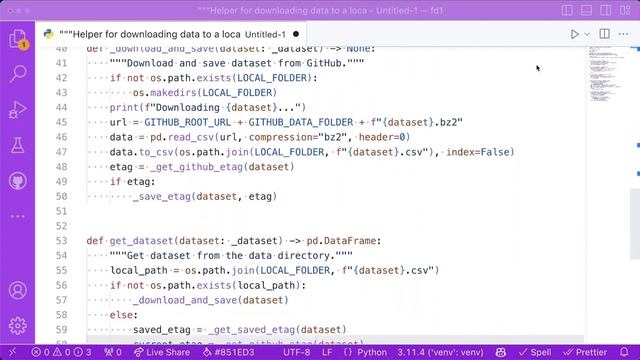This screenshot has width=640, height=360.
Task: Click '_get_github_etag' call on line 48
Action: [x=196, y=167]
